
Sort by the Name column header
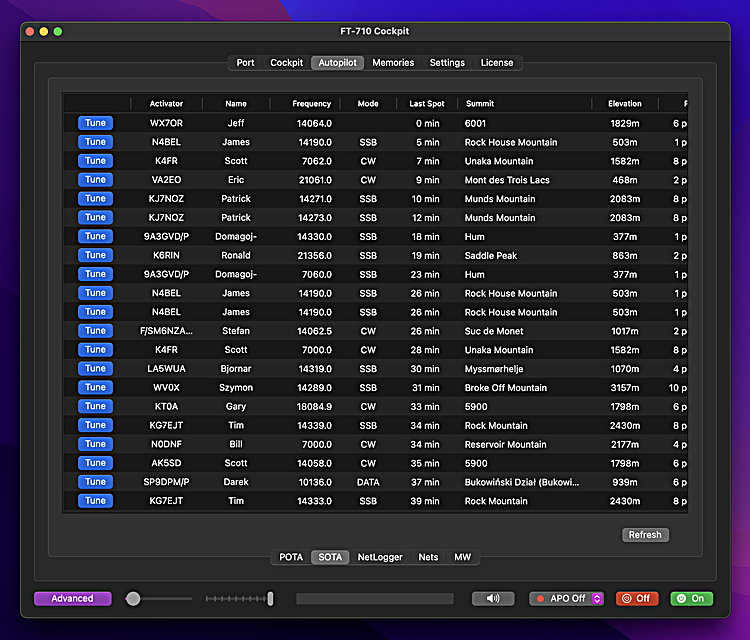(236, 103)
